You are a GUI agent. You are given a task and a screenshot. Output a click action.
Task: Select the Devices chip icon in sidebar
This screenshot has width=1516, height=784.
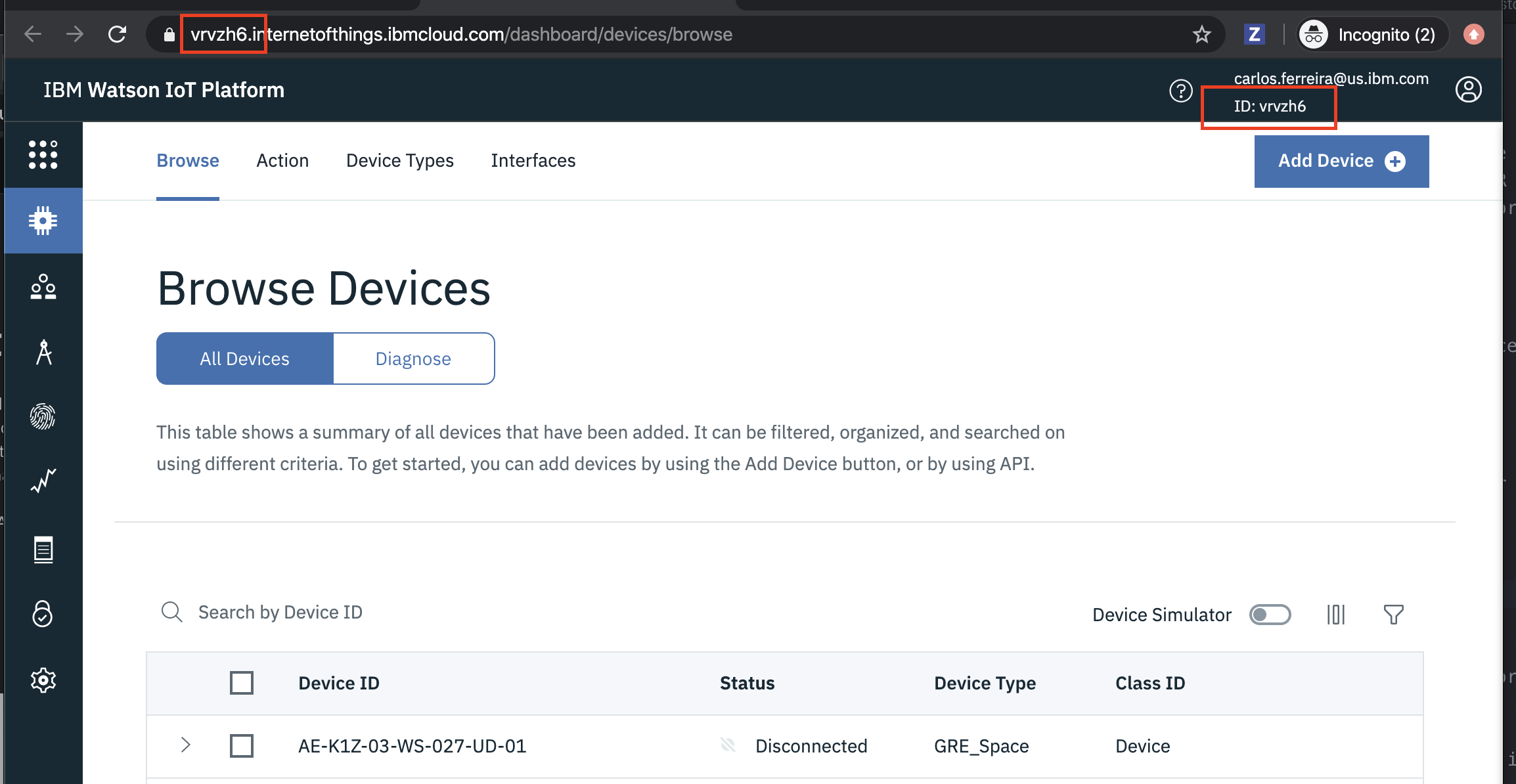(x=43, y=221)
